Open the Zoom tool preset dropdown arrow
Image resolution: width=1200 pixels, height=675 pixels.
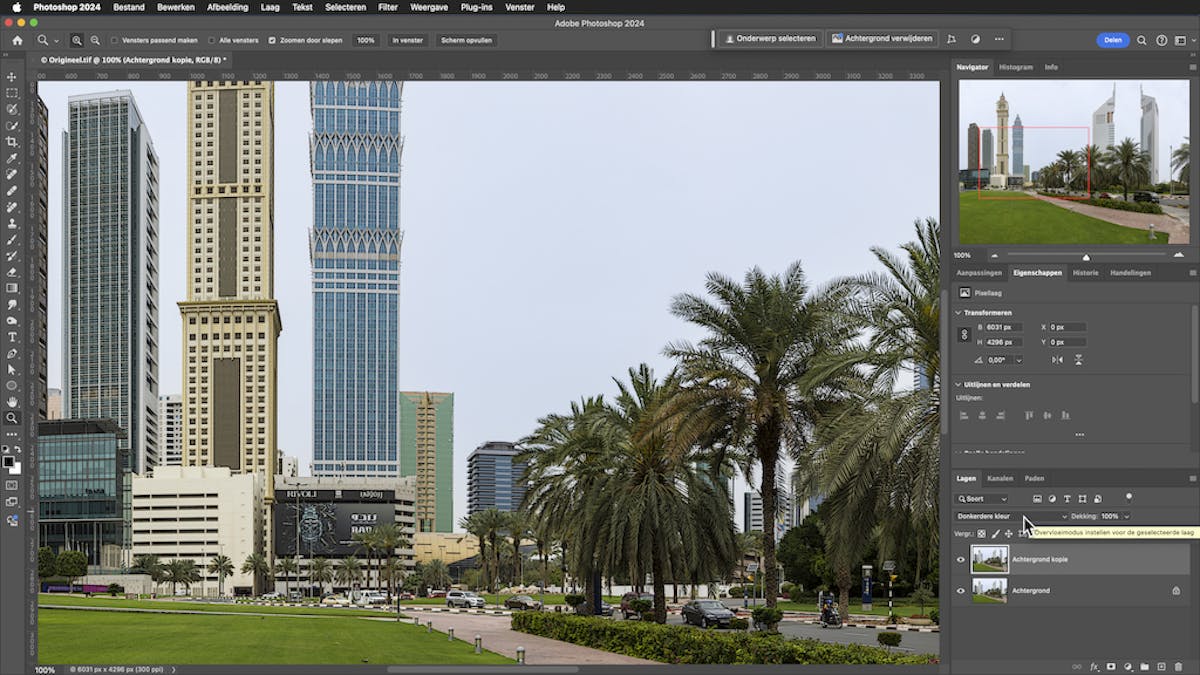tap(56, 40)
